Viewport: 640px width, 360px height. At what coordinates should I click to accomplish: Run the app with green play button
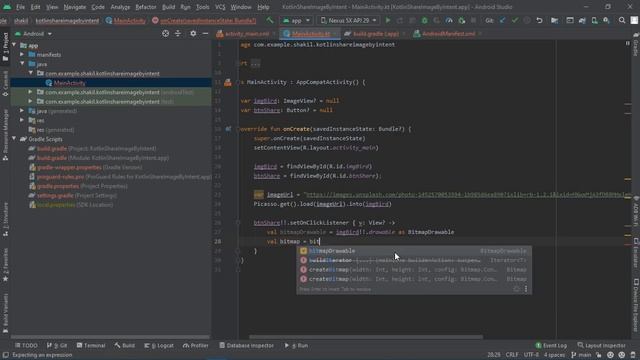(x=388, y=20)
